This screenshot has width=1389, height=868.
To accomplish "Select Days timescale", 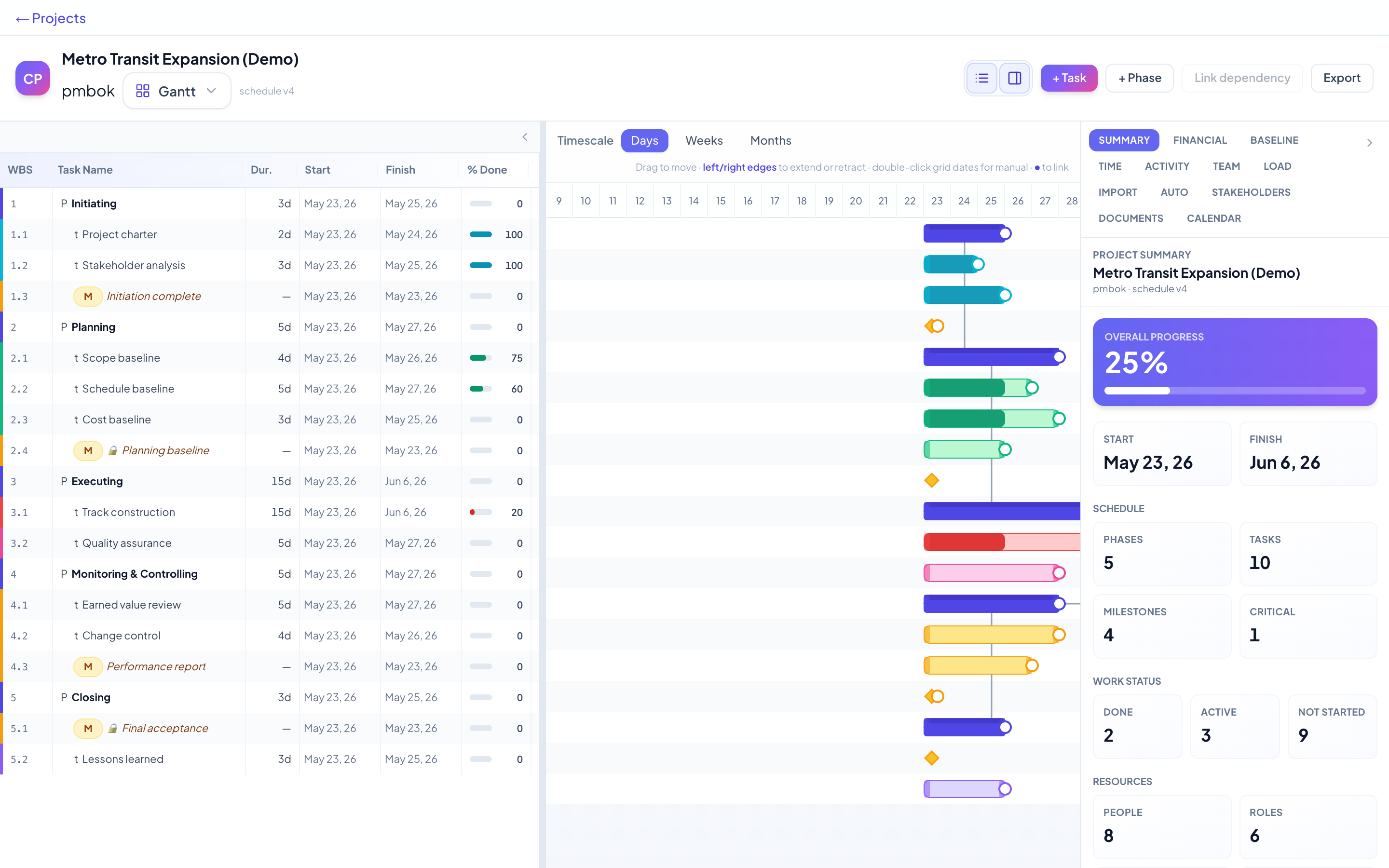I will pos(644,141).
